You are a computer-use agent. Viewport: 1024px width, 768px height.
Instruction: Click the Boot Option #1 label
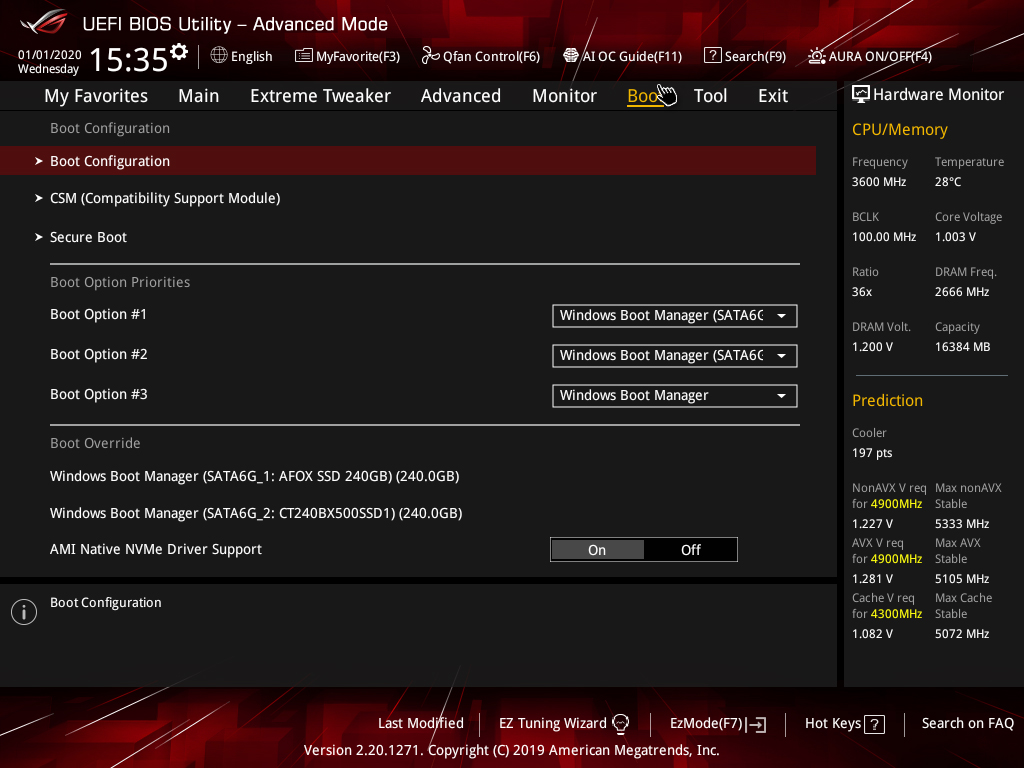(x=99, y=314)
